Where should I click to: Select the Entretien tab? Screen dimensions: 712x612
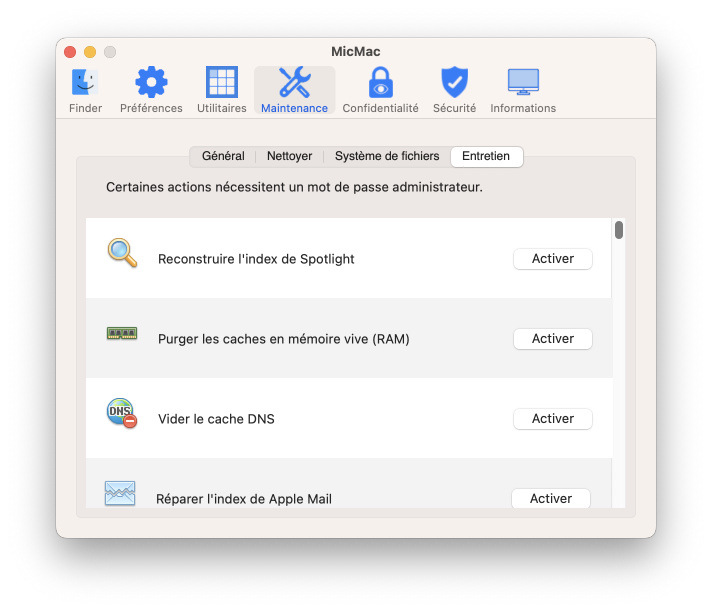pyautogui.click(x=486, y=156)
